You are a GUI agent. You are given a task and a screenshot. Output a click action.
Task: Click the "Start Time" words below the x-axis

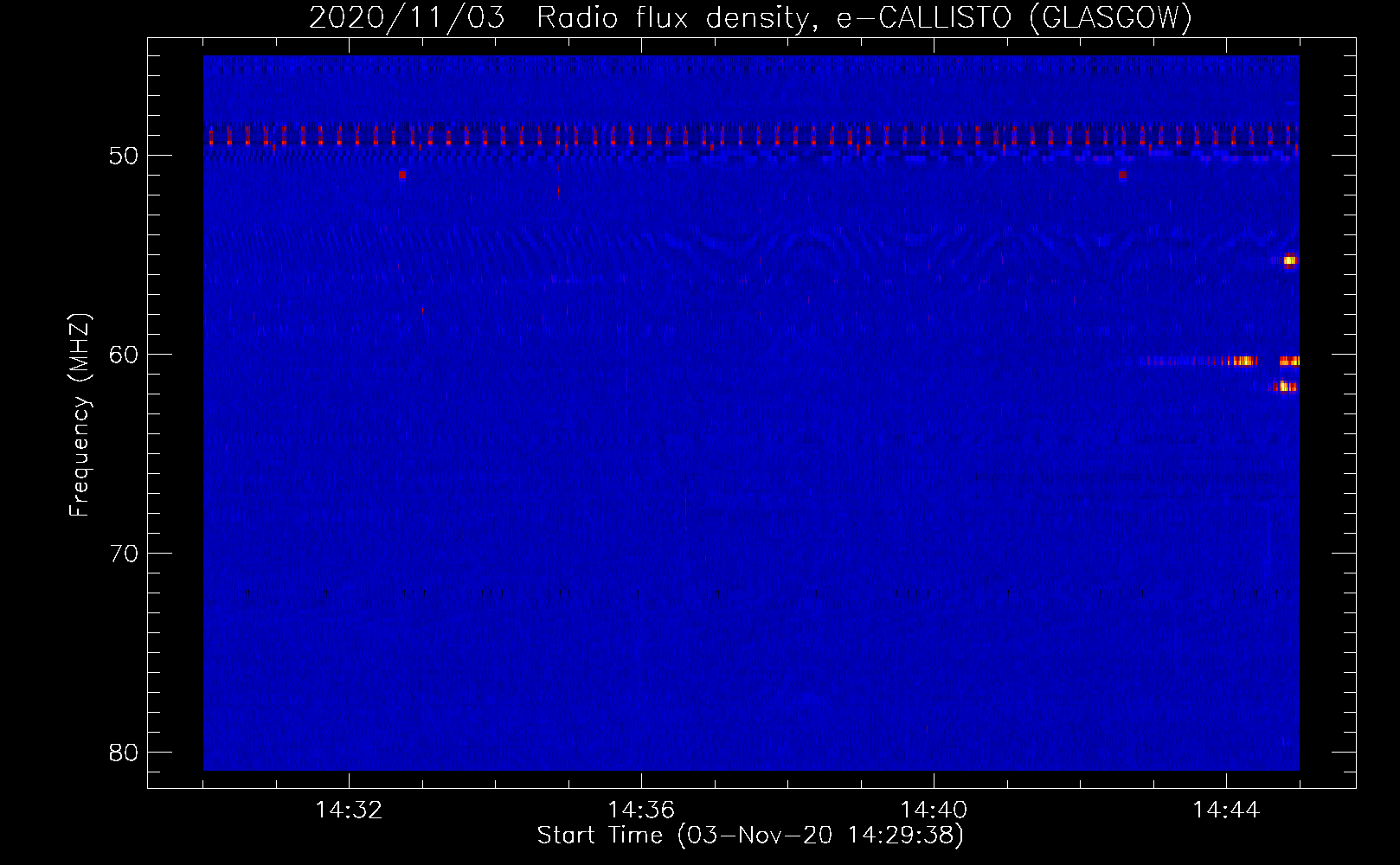point(599,836)
